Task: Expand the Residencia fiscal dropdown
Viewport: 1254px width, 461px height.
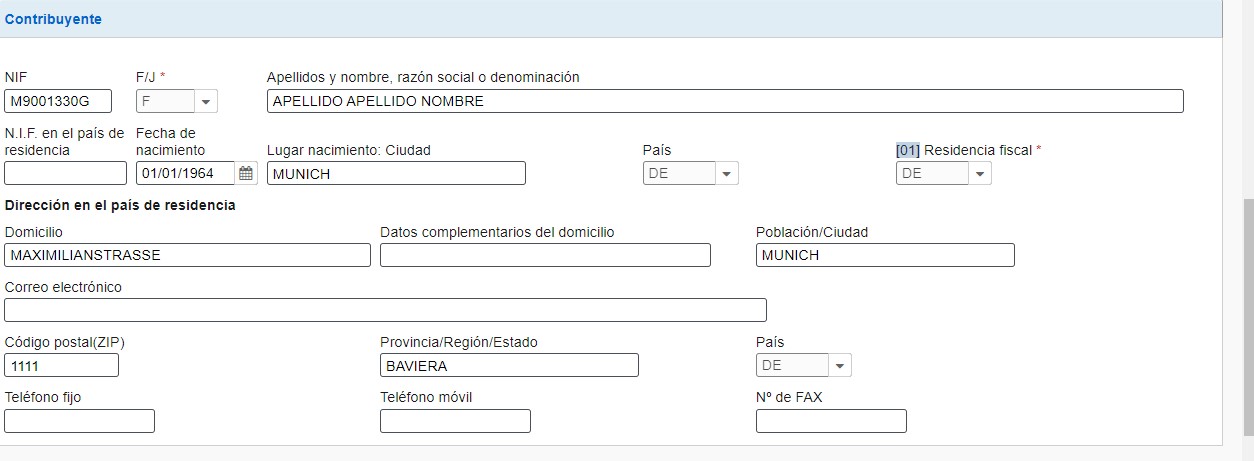Action: pyautogui.click(x=980, y=173)
